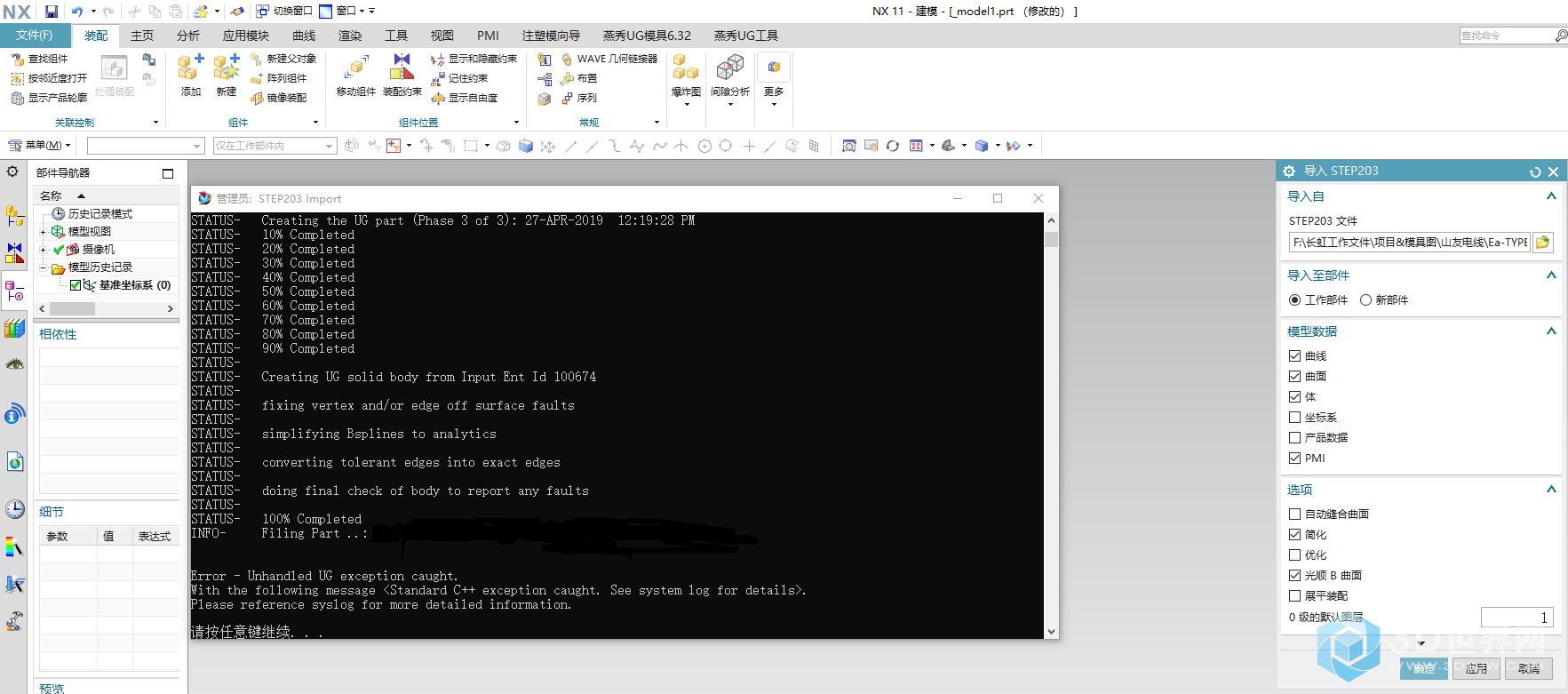Viewport: 1568px width, 694px height.
Task: Select the 工作部件 radio button
Action: [x=1294, y=300]
